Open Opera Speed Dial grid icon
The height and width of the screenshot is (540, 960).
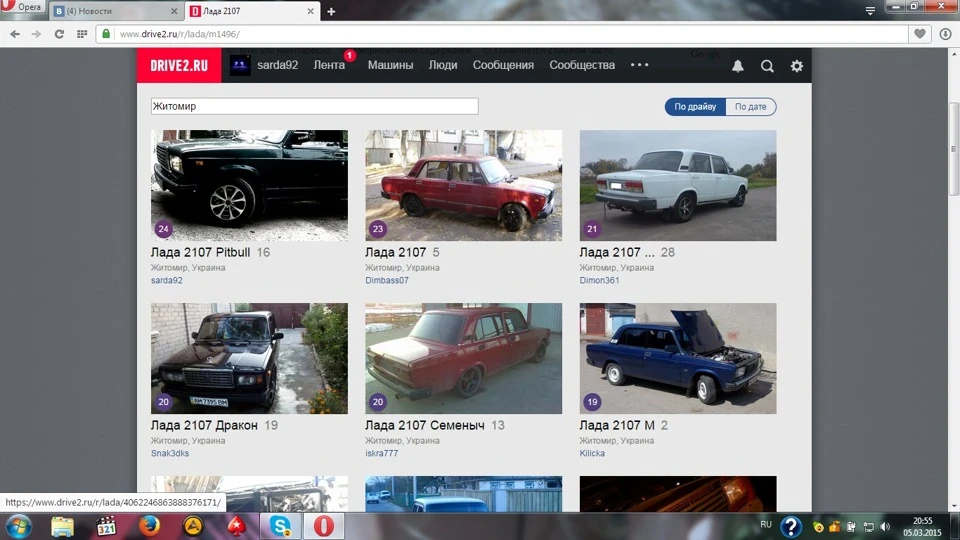pos(81,34)
